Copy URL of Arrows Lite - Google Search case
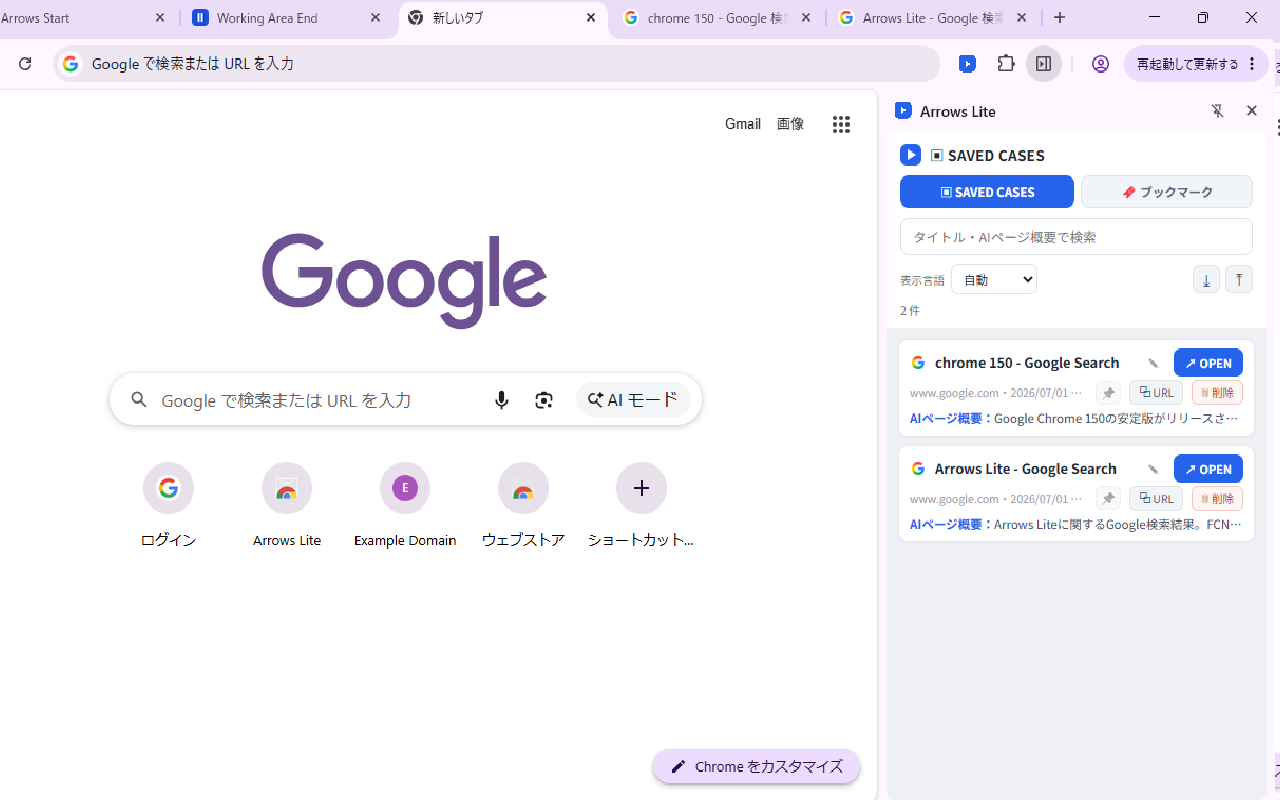Screen dimensions: 1280x800 (1156, 499)
